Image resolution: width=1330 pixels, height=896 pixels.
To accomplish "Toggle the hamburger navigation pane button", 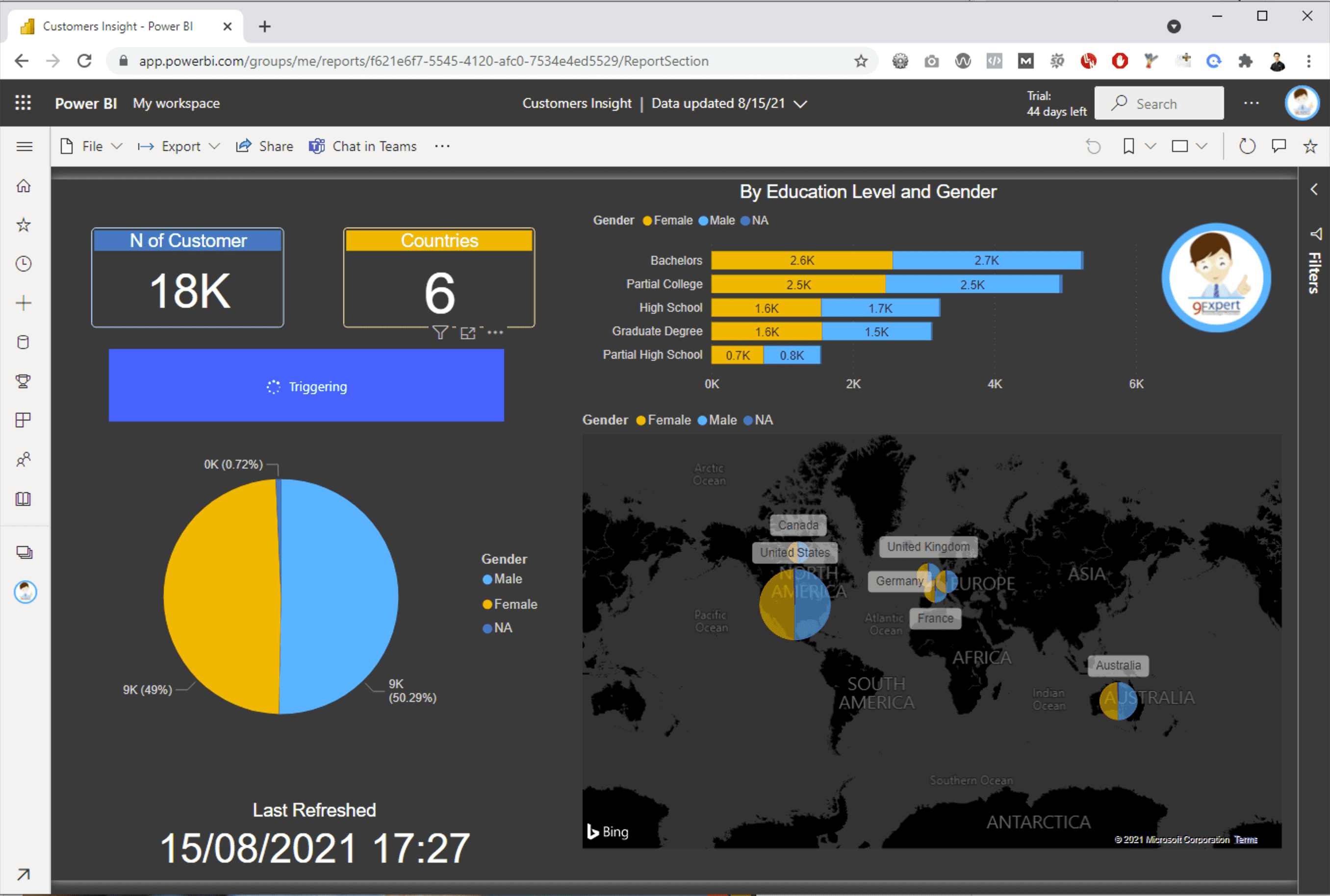I will point(24,147).
